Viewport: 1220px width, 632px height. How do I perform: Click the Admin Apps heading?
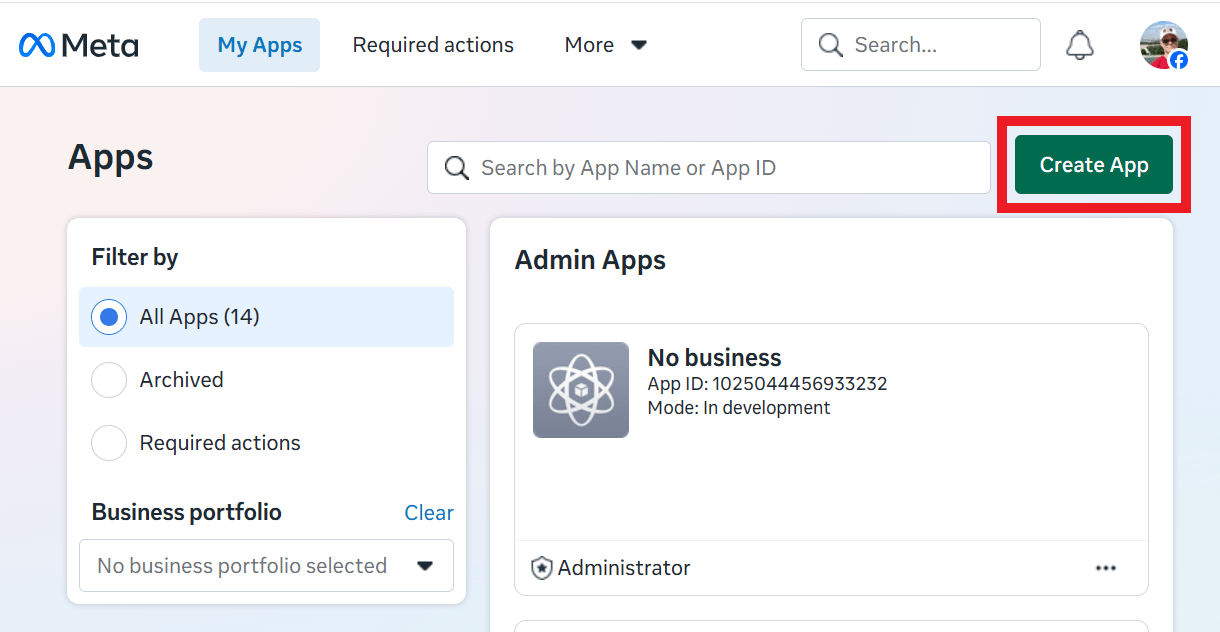coord(590,261)
